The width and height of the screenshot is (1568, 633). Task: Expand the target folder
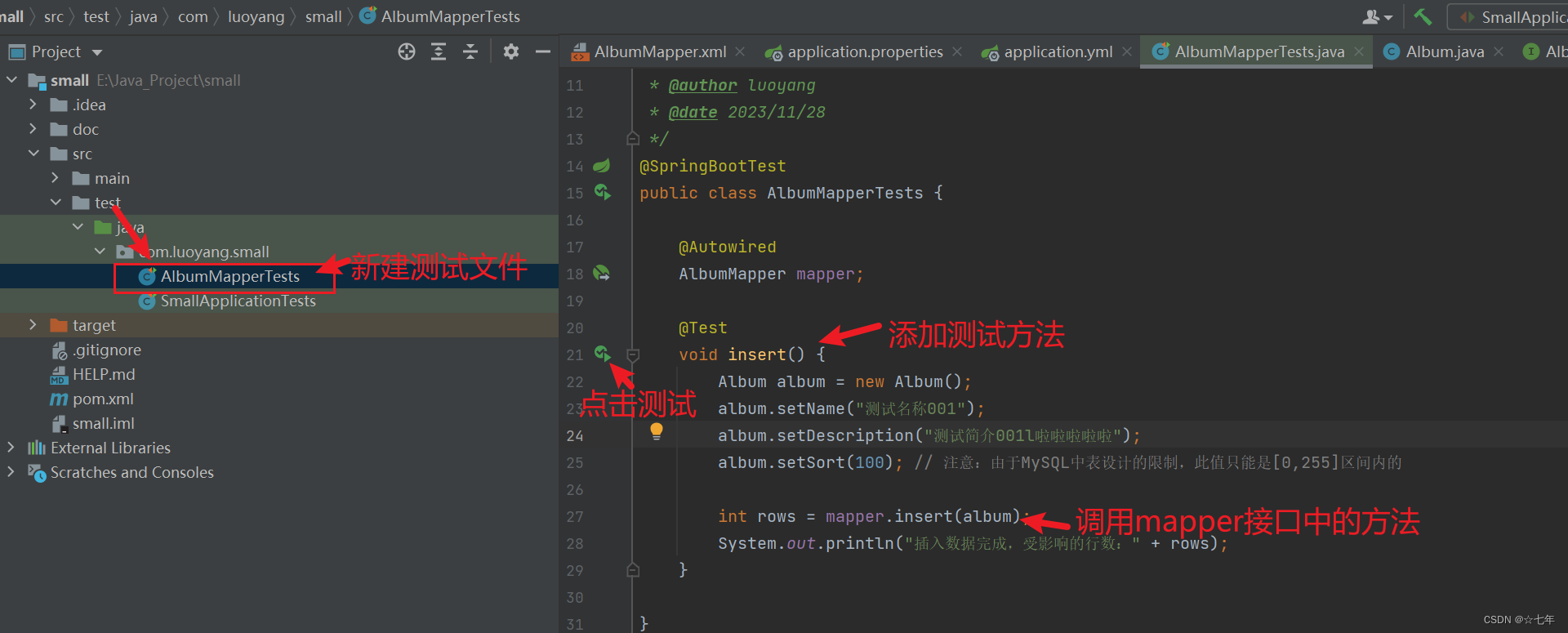coord(33,325)
